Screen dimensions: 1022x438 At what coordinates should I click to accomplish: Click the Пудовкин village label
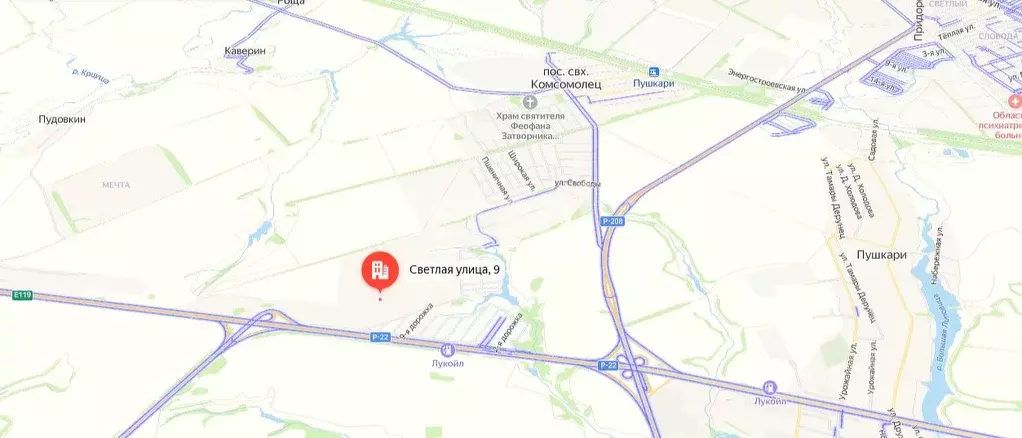coord(62,119)
